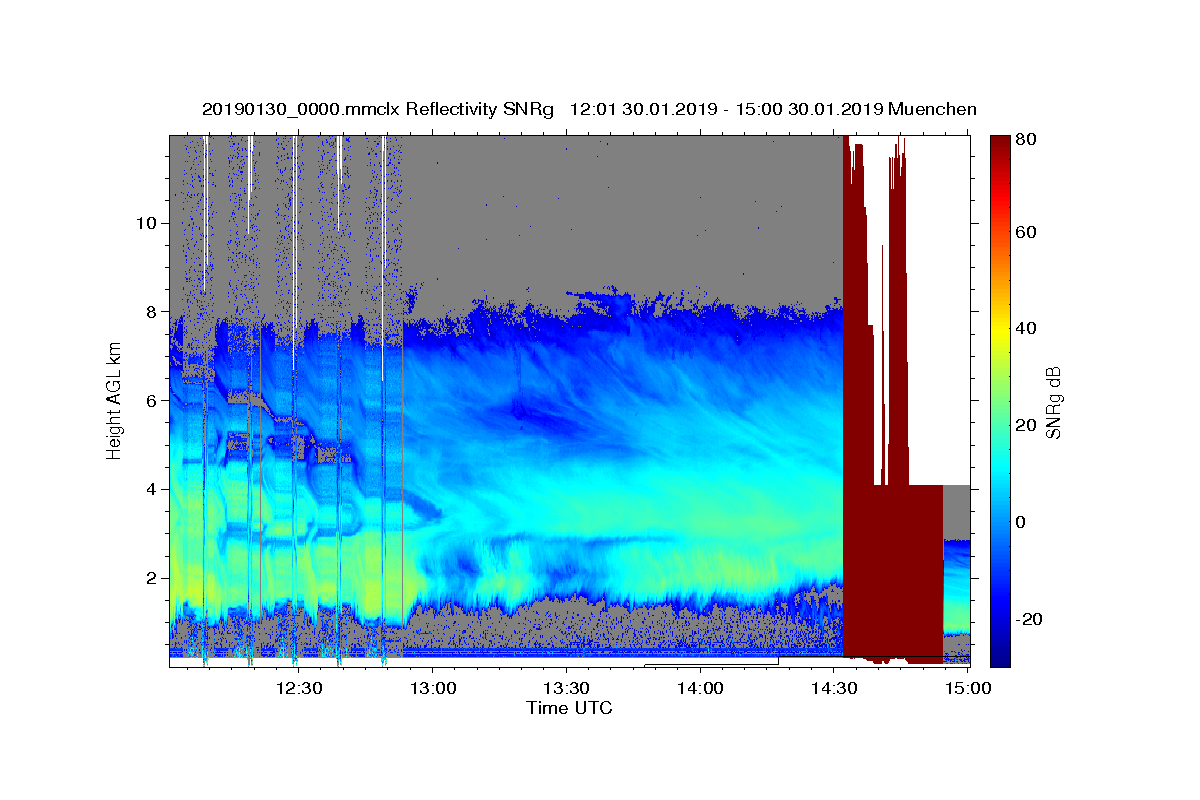
Task: Click the height tick label 10
Action: pyautogui.click(x=146, y=223)
